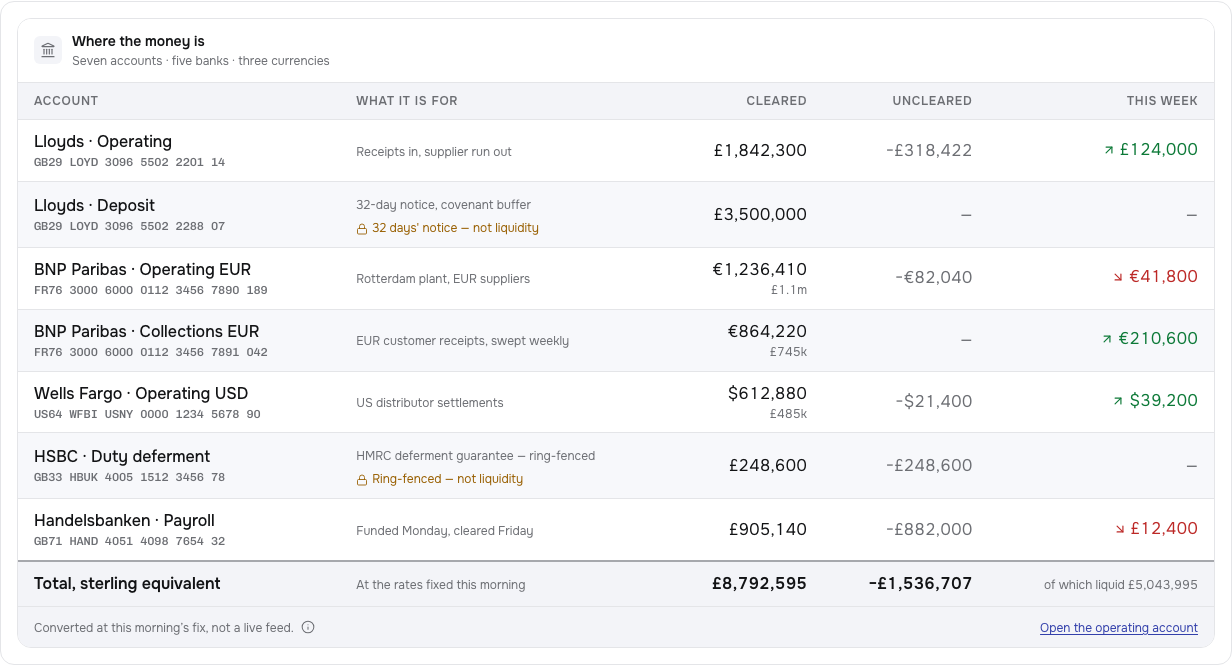Click the Rotterdam plant, EUR suppliers description
The width and height of the screenshot is (1232, 665).
pos(443,279)
